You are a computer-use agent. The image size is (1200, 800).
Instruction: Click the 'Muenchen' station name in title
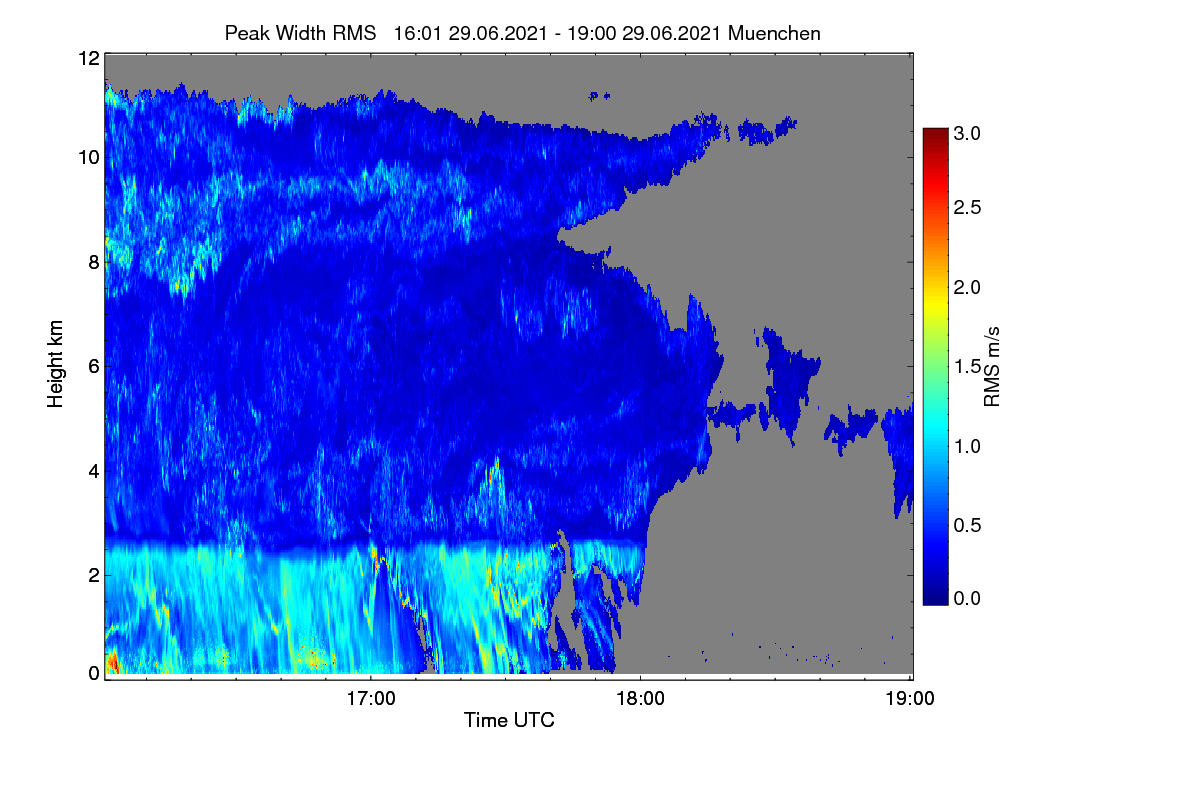pyautogui.click(x=775, y=33)
